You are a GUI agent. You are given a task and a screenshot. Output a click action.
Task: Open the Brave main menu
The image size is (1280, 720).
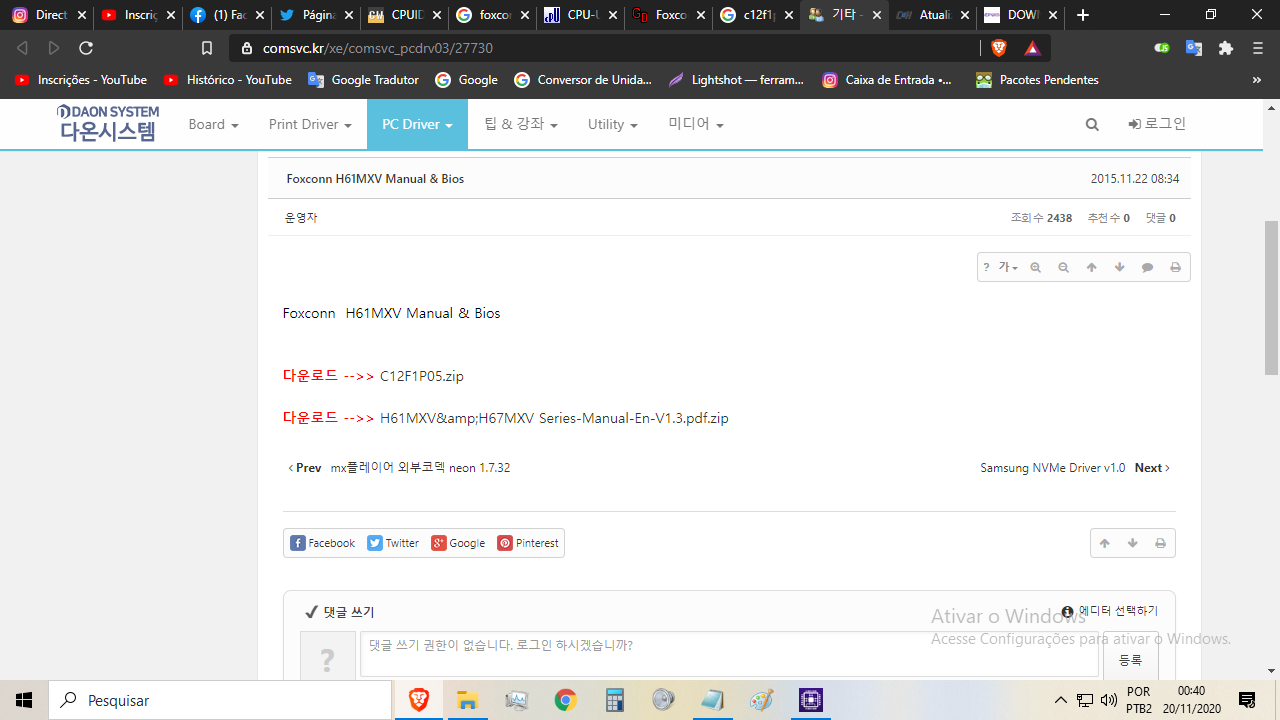click(x=1258, y=48)
